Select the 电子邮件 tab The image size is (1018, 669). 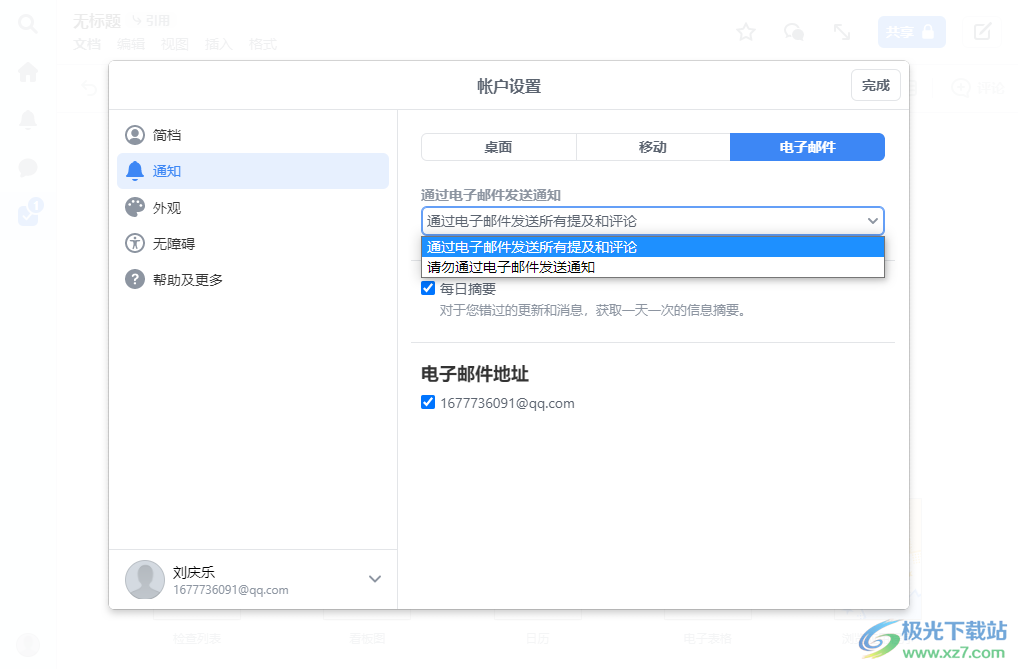coord(807,147)
